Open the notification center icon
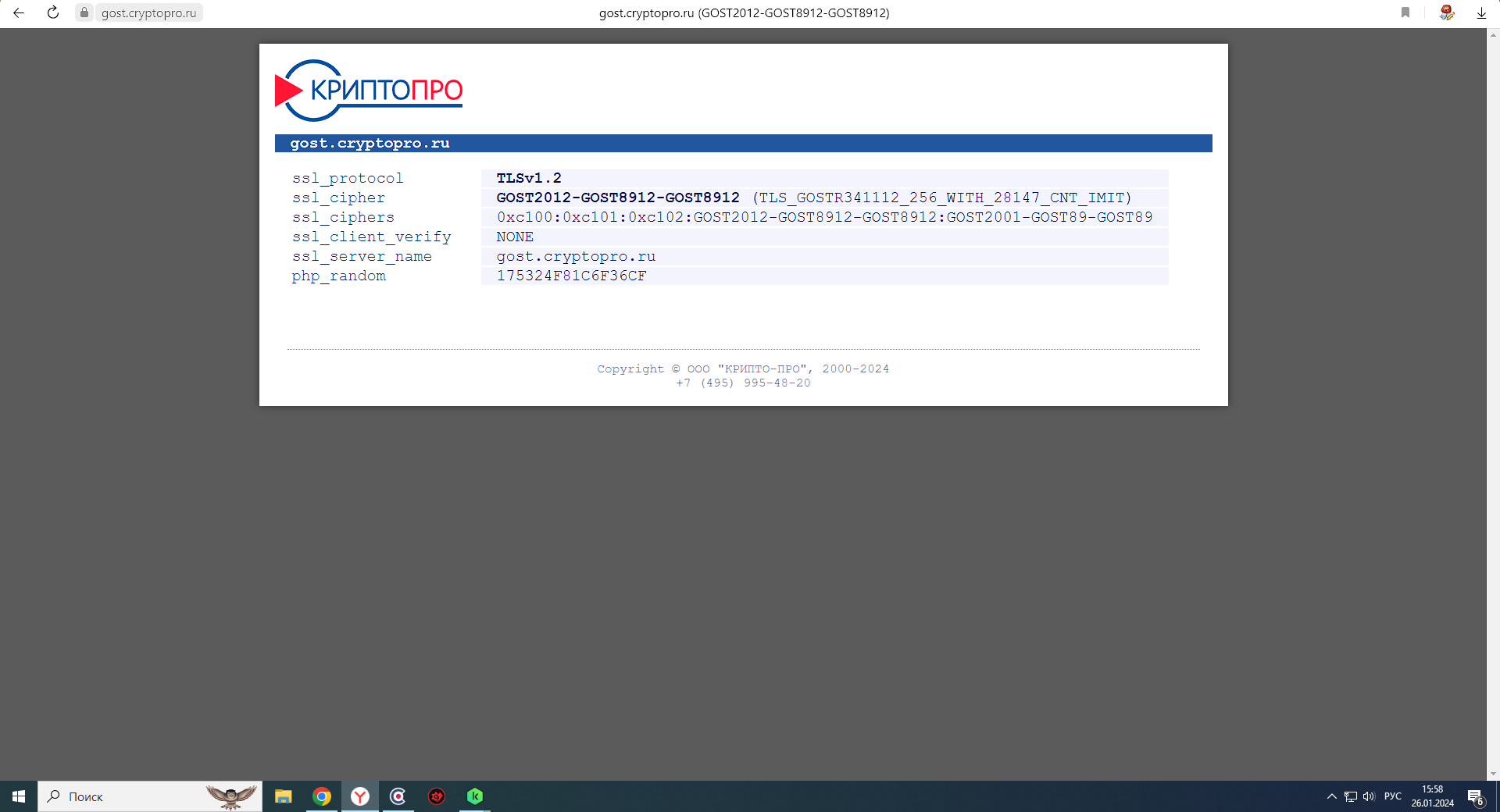 tap(1476, 796)
